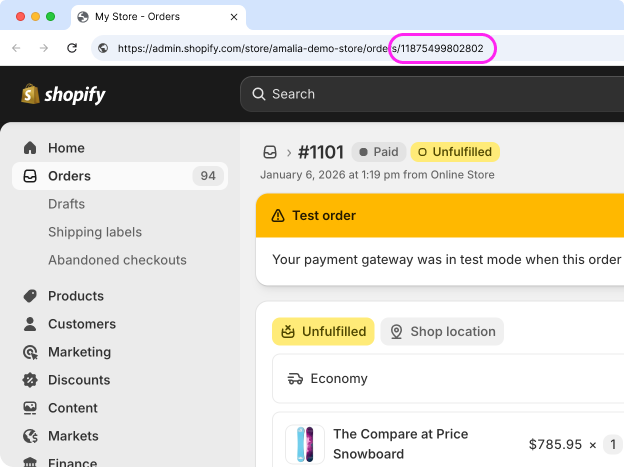Click the magnifier search icon

(259, 94)
